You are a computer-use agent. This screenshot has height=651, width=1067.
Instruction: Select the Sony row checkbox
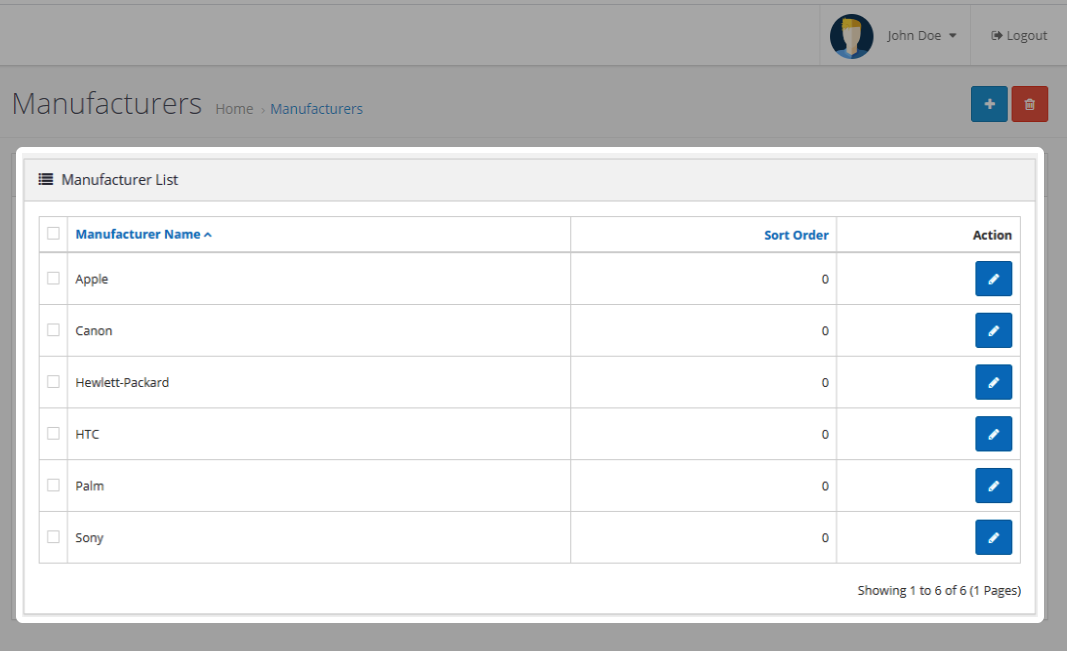tap(53, 537)
